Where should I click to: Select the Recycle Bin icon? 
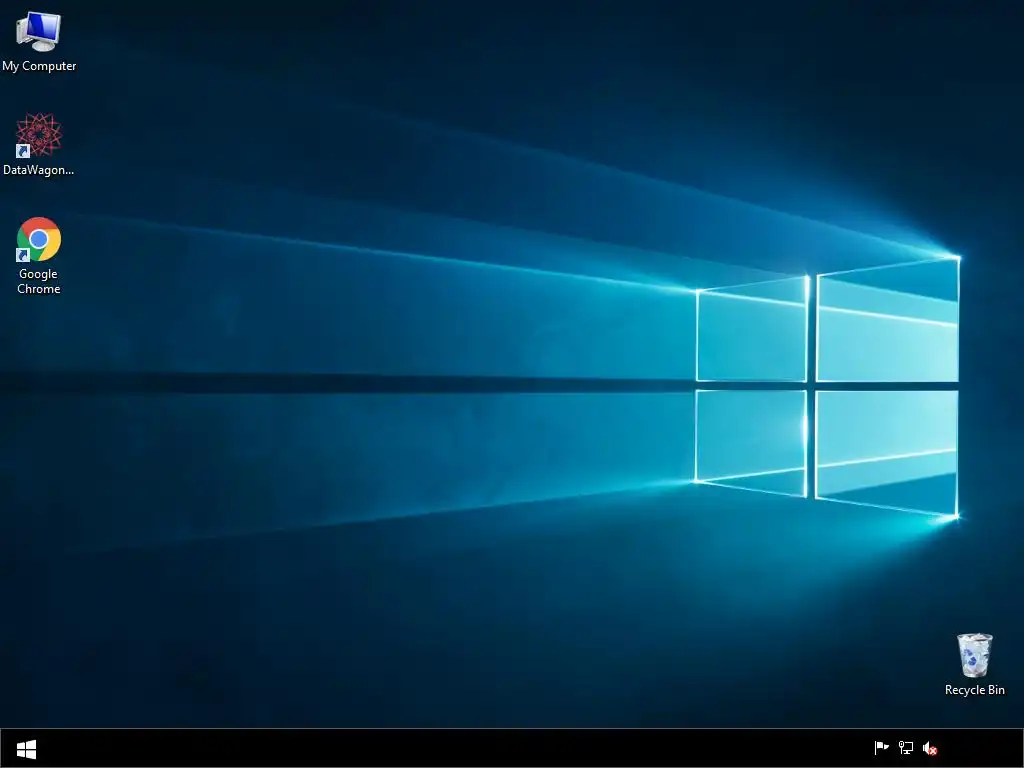(974, 655)
